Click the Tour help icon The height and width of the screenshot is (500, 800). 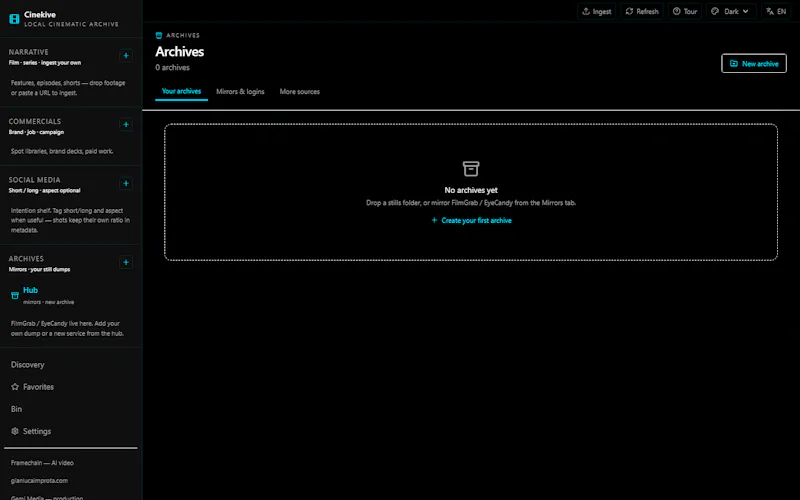(677, 11)
